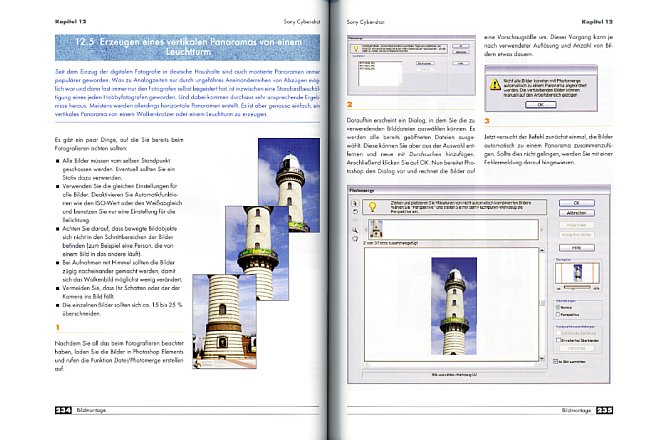This screenshot has height=440, width=668.
Task: Click the bottom lighthouse base photo on left page
Action: (224, 321)
